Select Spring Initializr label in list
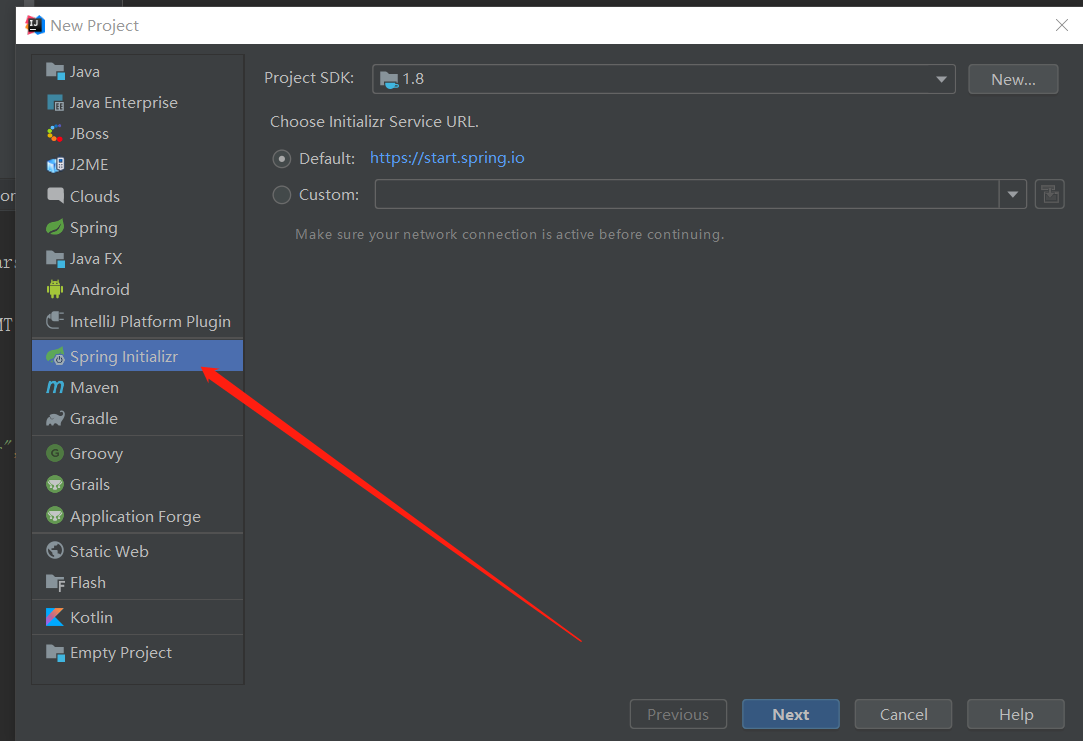This screenshot has height=741, width=1083. click(x=124, y=356)
